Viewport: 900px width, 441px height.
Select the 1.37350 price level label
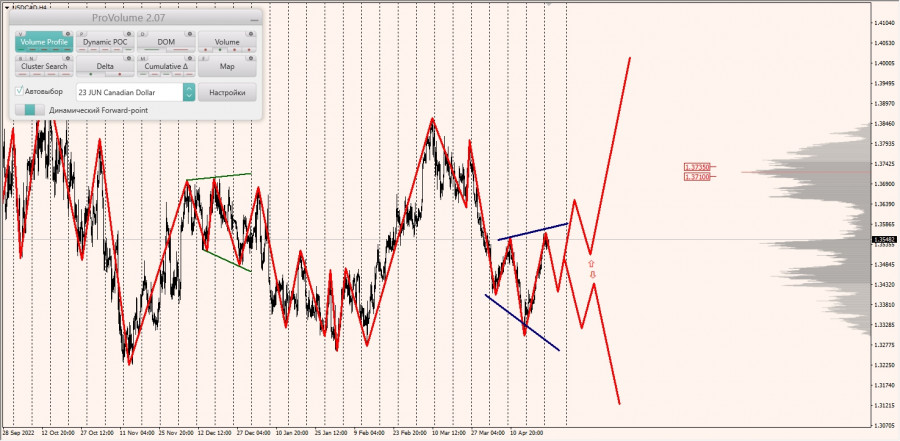pyautogui.click(x=697, y=167)
